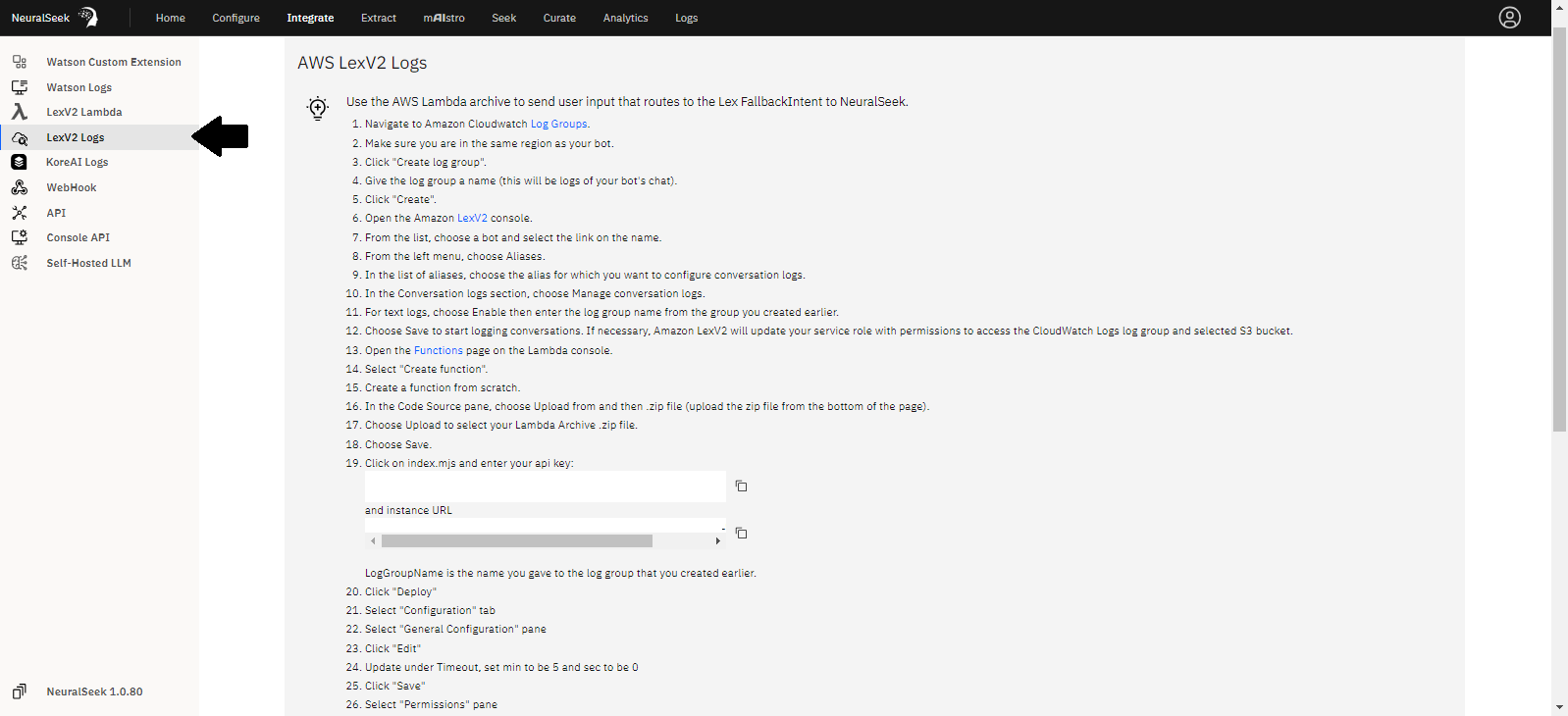Viewport: 1568px width, 716px height.
Task: Click the text 'and instance URL'
Action: (x=408, y=510)
